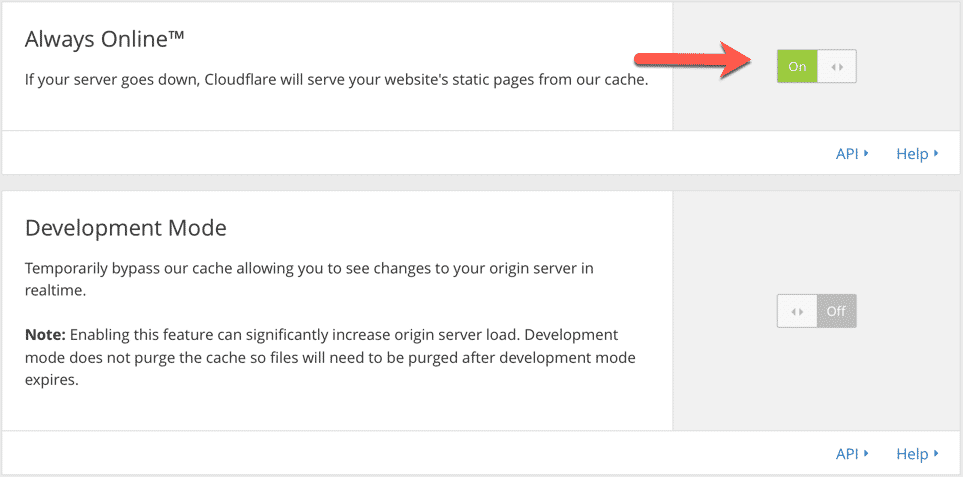Image resolution: width=963 pixels, height=477 pixels.
Task: Click the slider grip on Always Online switch
Action: 837,67
